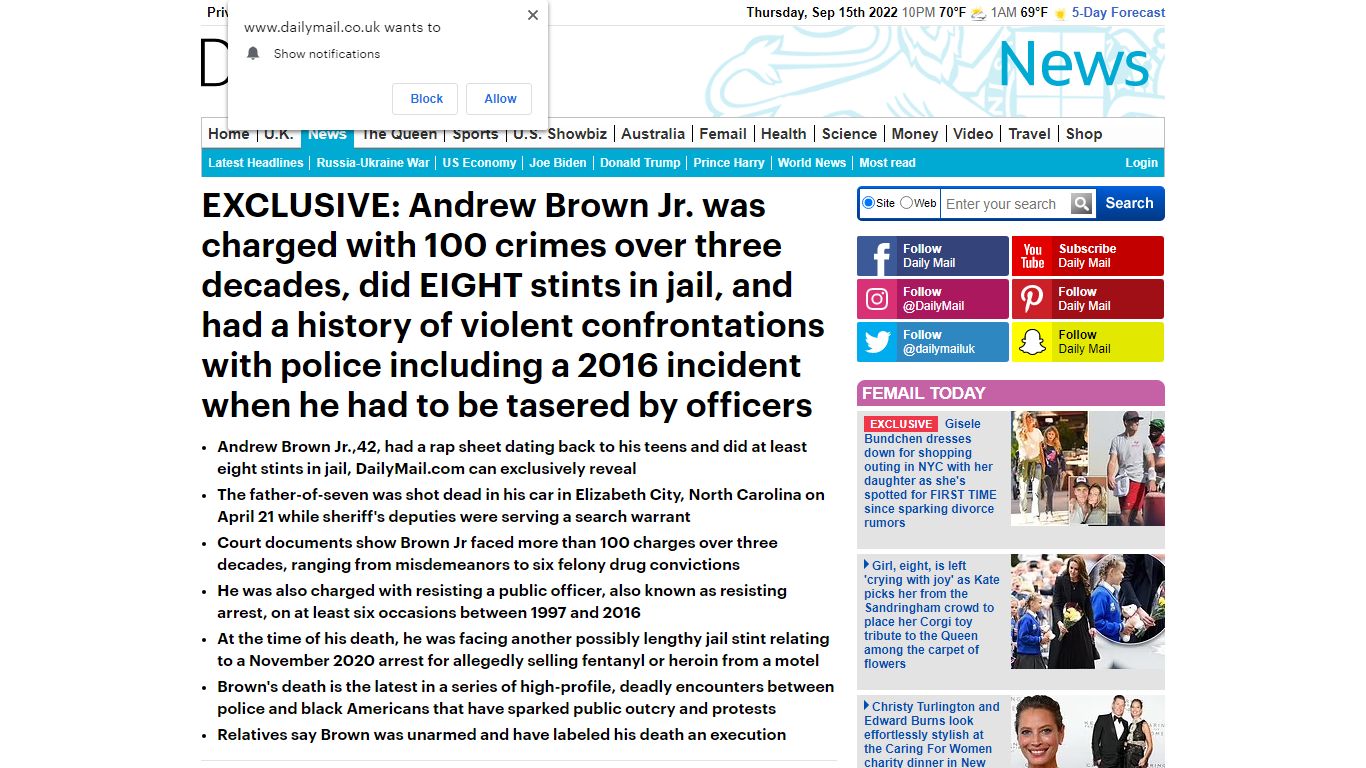Follow Daily Mail on Snapchat

[x=1088, y=342]
